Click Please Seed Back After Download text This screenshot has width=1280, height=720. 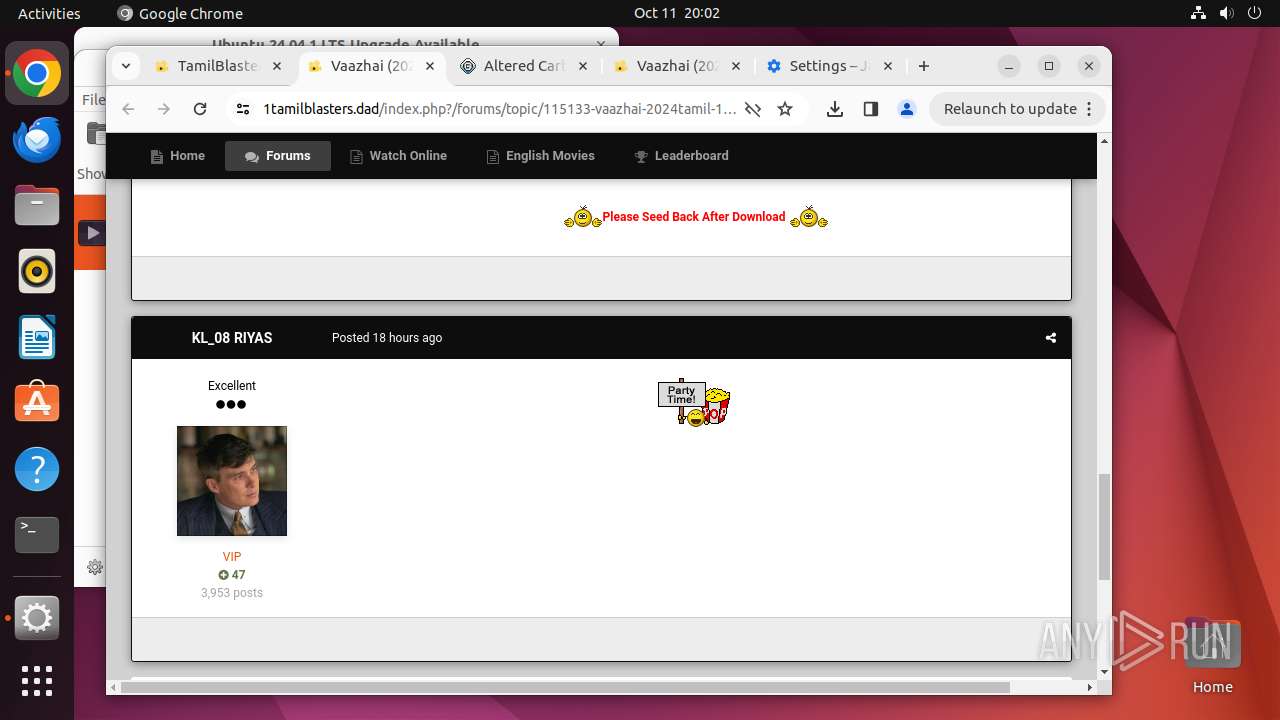694,217
